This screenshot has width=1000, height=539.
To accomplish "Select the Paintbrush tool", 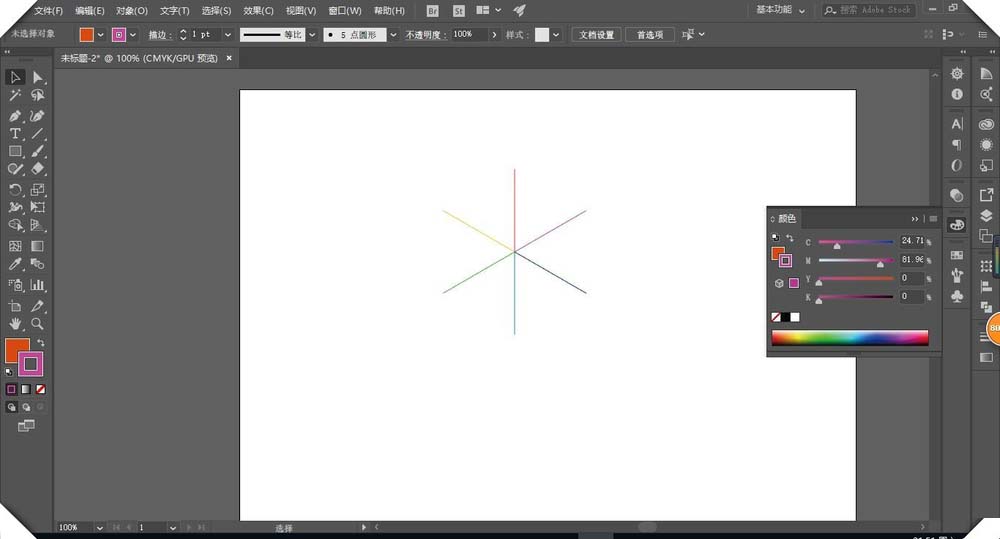I will [38, 151].
